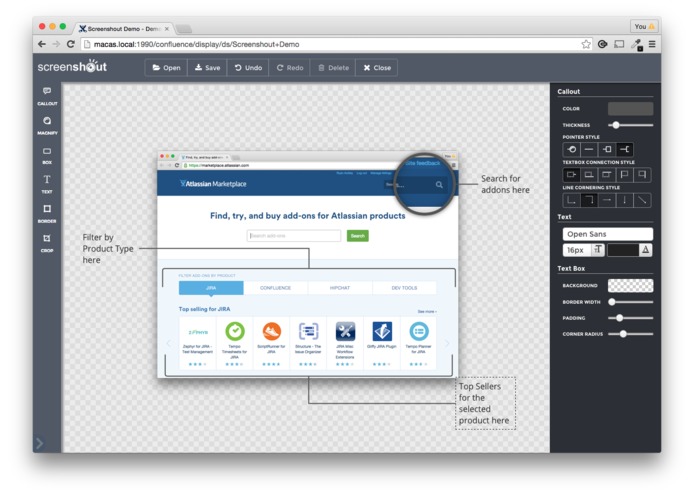Click the magnifier circle on canvas
Viewport: 695px width, 494px height.
425,184
